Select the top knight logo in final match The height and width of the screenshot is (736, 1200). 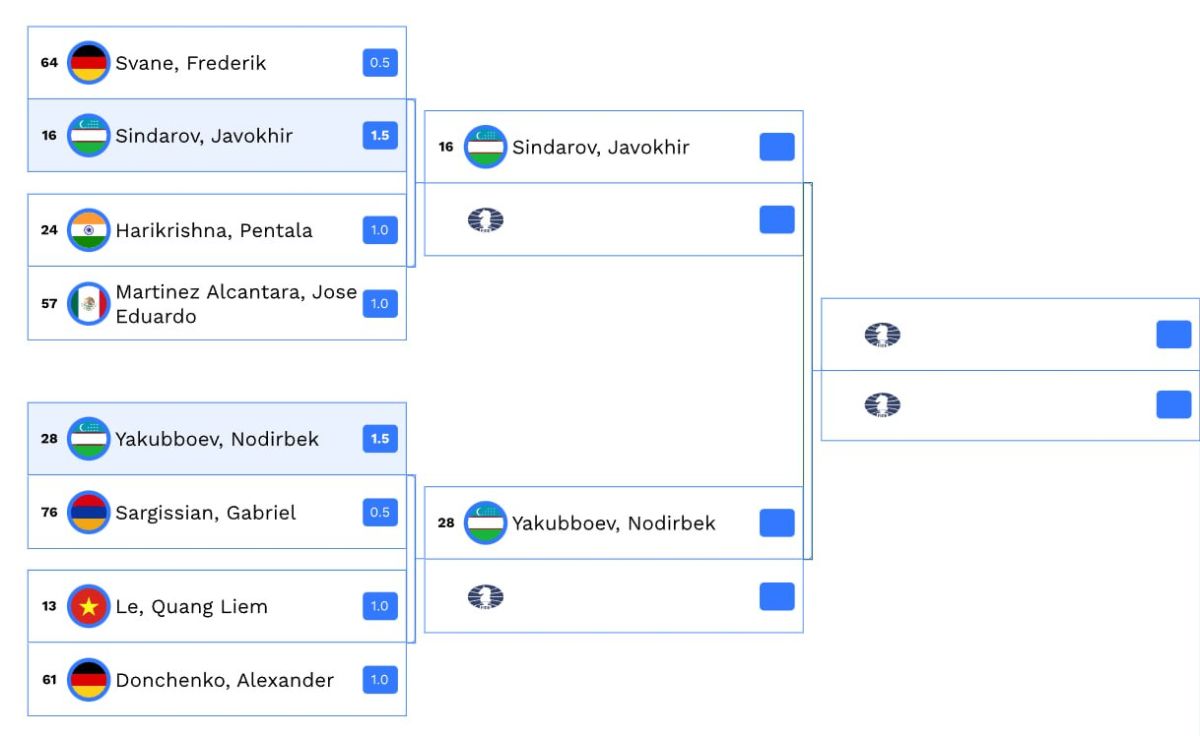click(x=882, y=335)
